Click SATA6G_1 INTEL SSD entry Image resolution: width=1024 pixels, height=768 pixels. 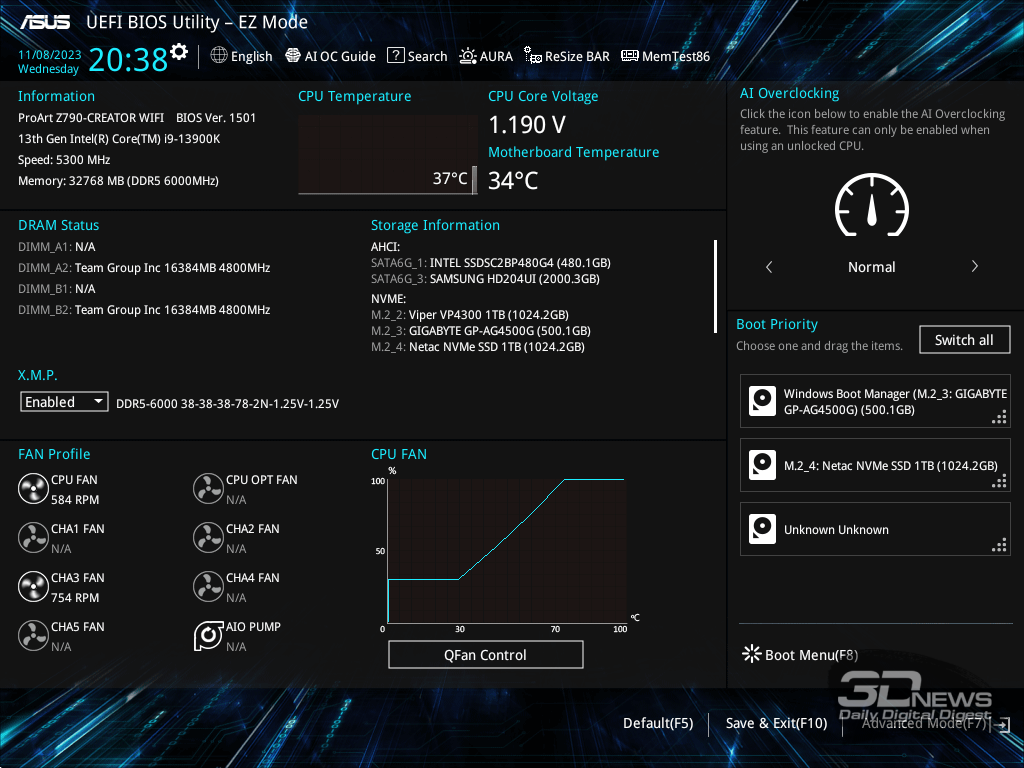(x=490, y=263)
